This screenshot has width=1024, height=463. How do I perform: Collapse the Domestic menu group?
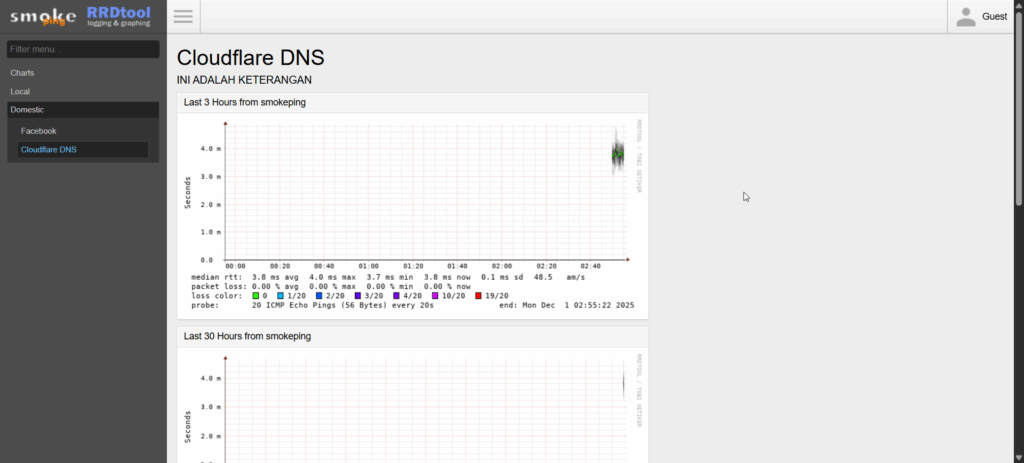[x=28, y=109]
